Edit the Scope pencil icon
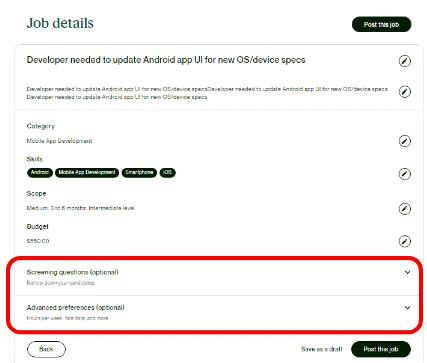 tap(405, 209)
